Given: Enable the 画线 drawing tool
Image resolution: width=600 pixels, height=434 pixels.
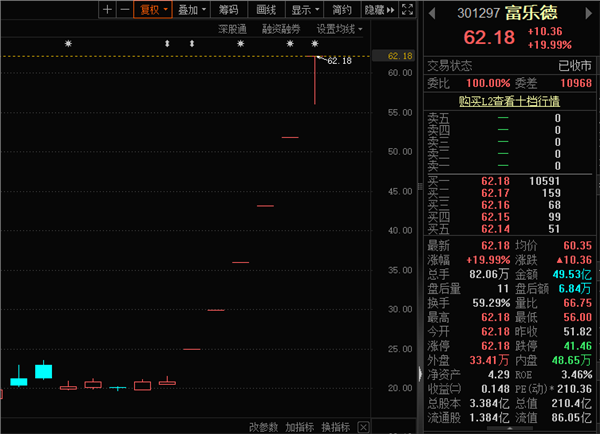Looking at the screenshot, I should pos(266,9).
